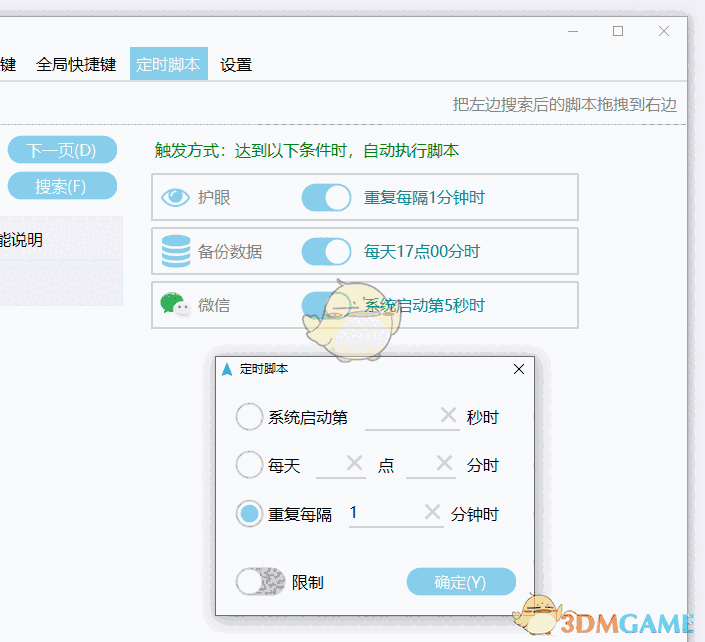Viewport: 705px width, 642px height.
Task: Clear the 系统启动第 seconds field with X
Action: point(448,415)
